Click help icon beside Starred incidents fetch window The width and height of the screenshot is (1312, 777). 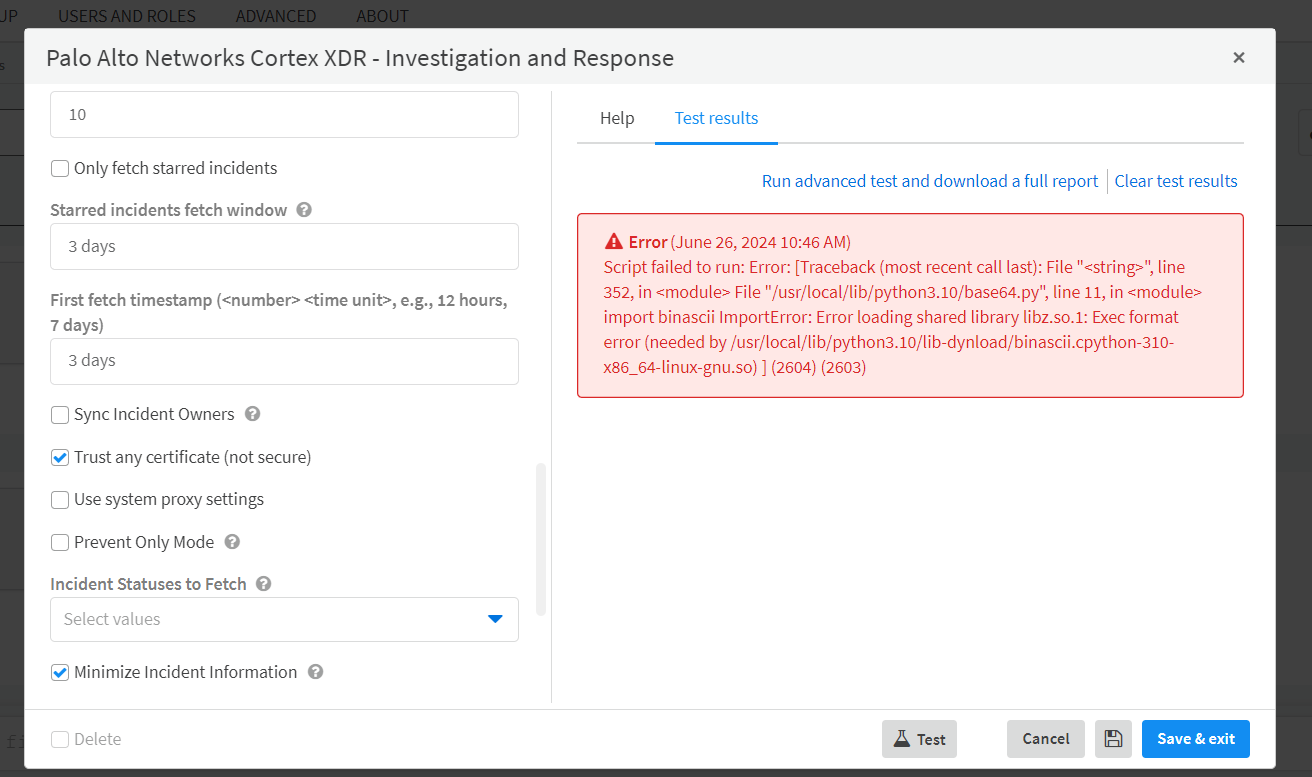(x=304, y=210)
